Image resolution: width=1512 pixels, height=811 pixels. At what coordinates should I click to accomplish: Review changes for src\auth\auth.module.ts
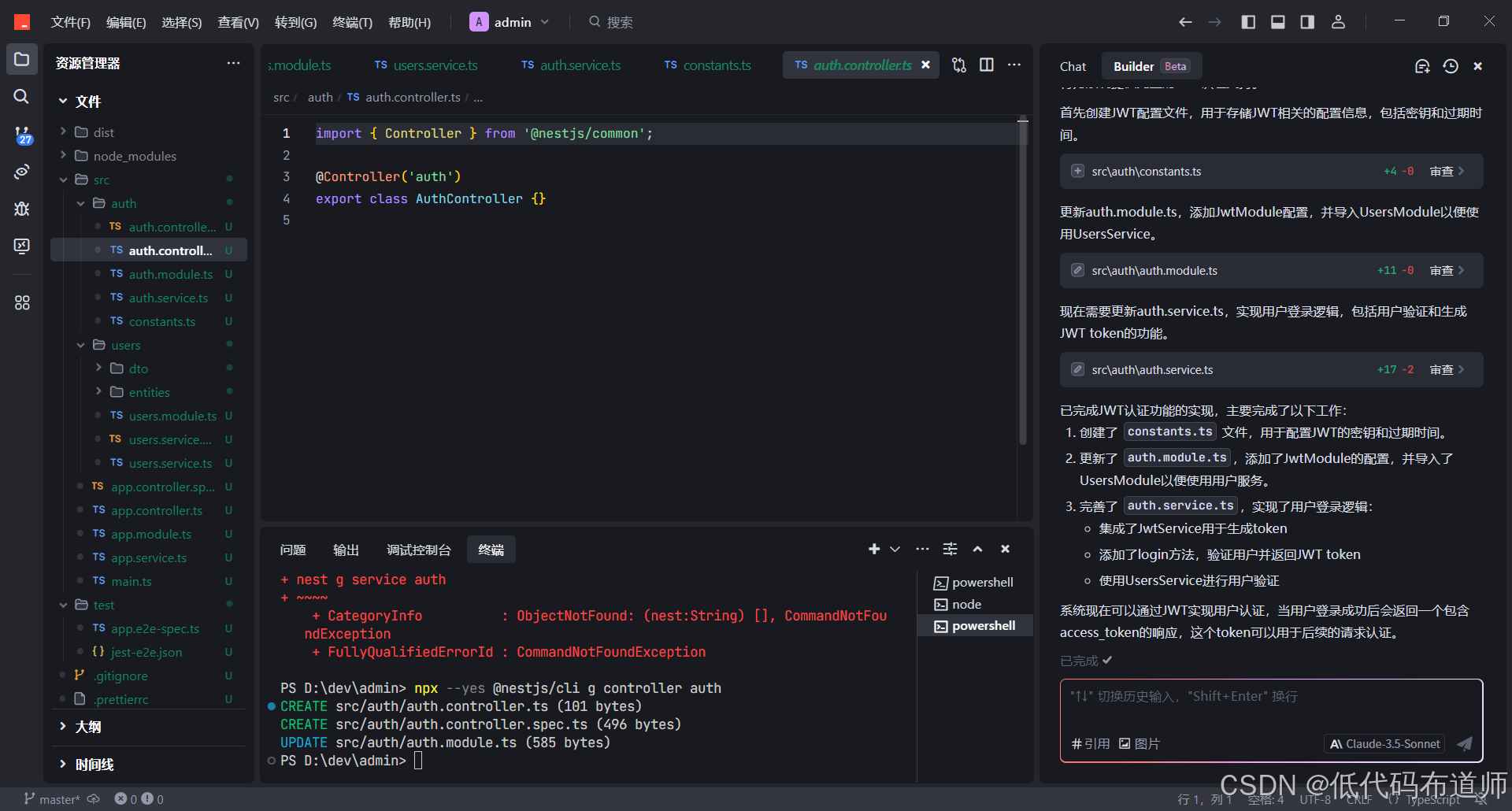1447,270
